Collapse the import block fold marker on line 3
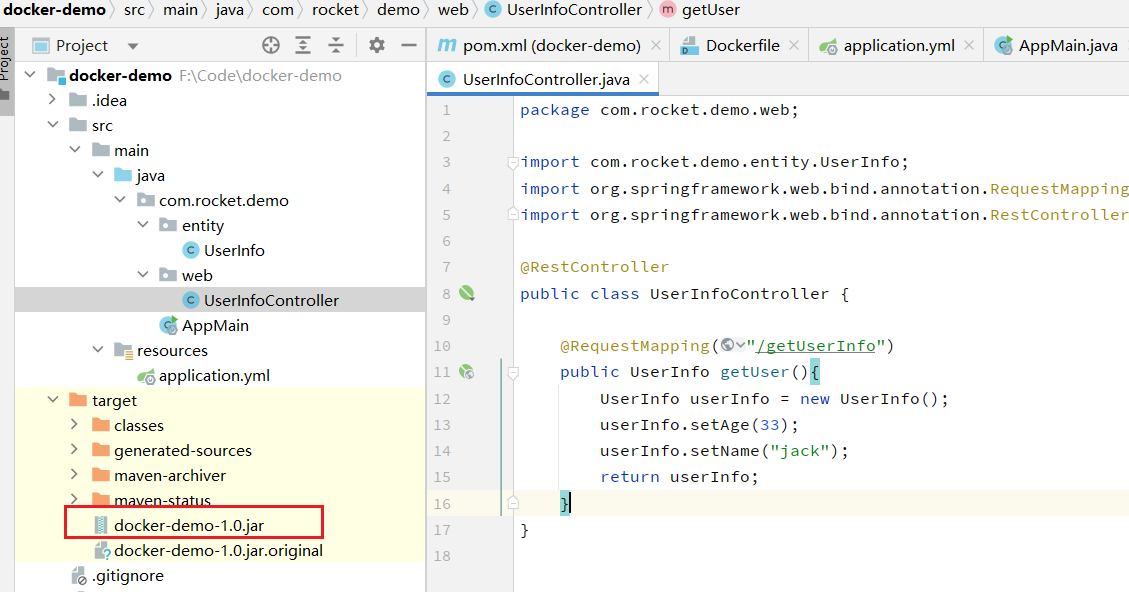The height and width of the screenshot is (592, 1129). [513, 163]
